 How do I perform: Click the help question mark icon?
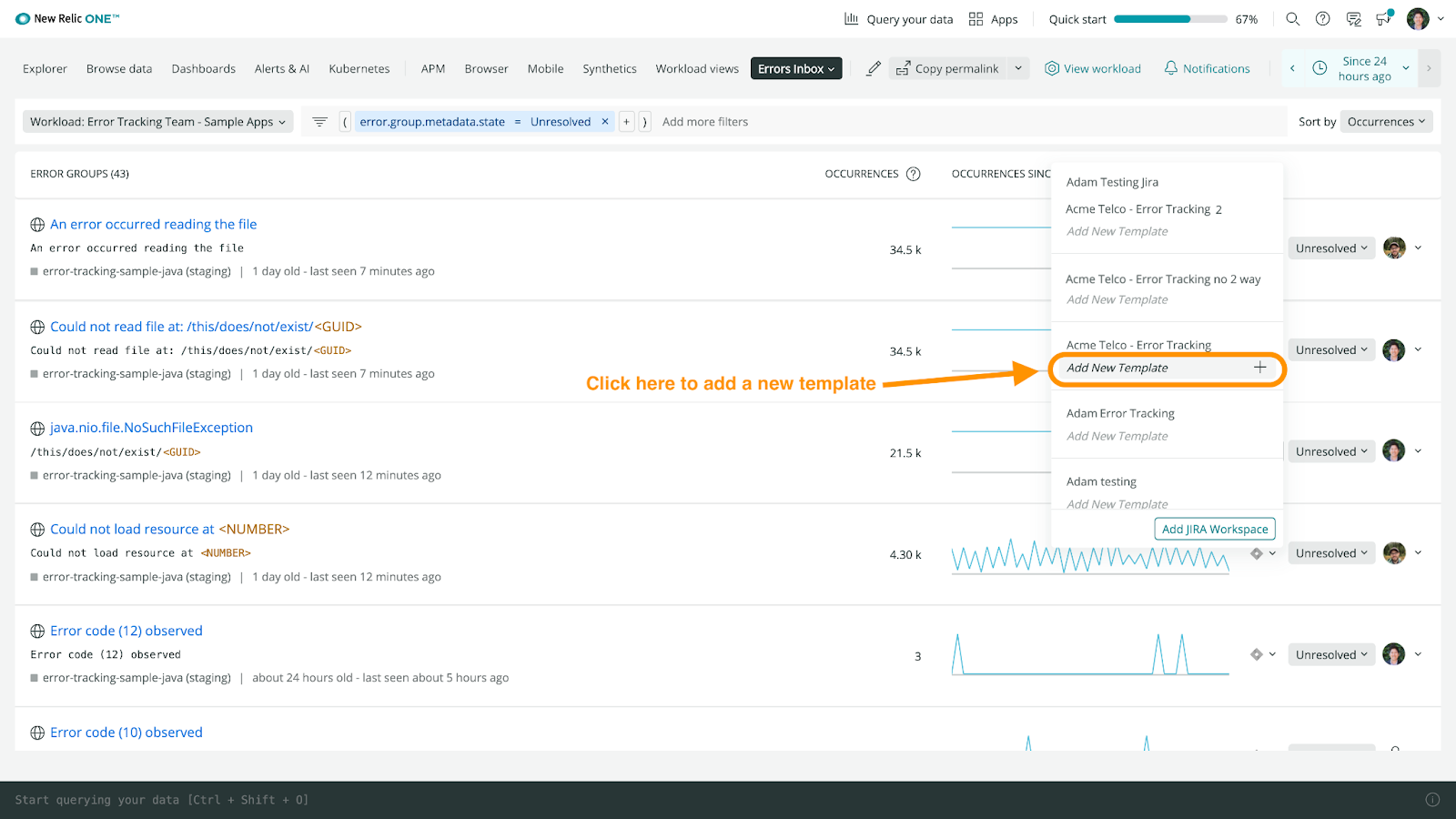(1322, 18)
